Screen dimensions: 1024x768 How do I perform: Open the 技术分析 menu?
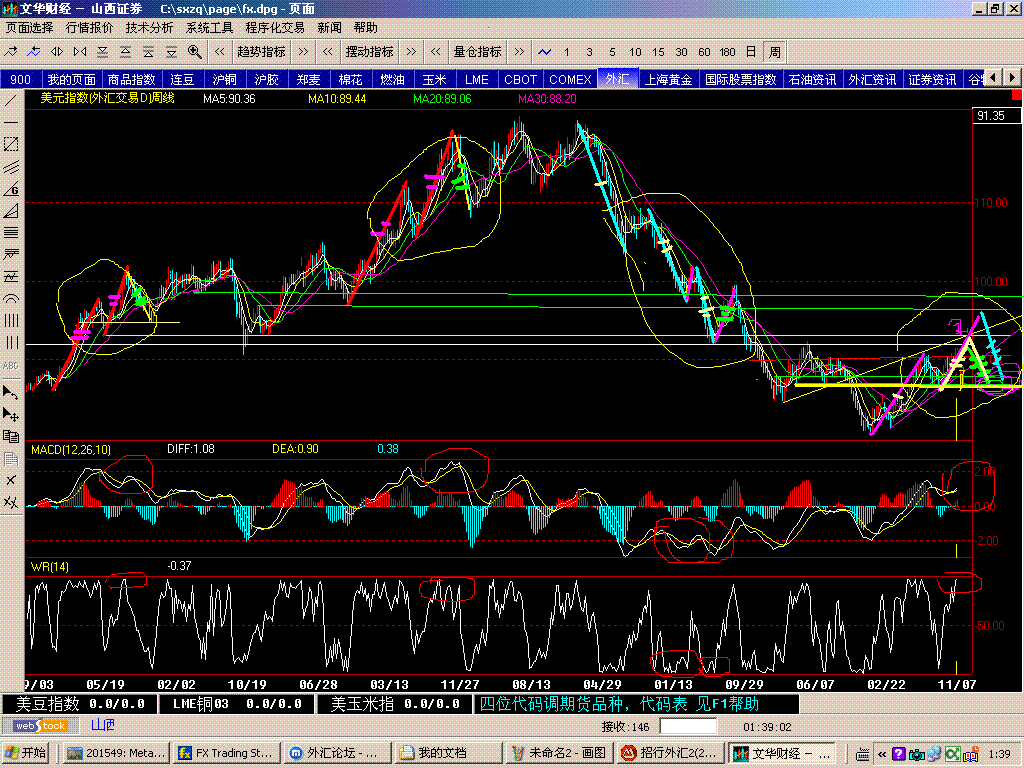pos(149,28)
